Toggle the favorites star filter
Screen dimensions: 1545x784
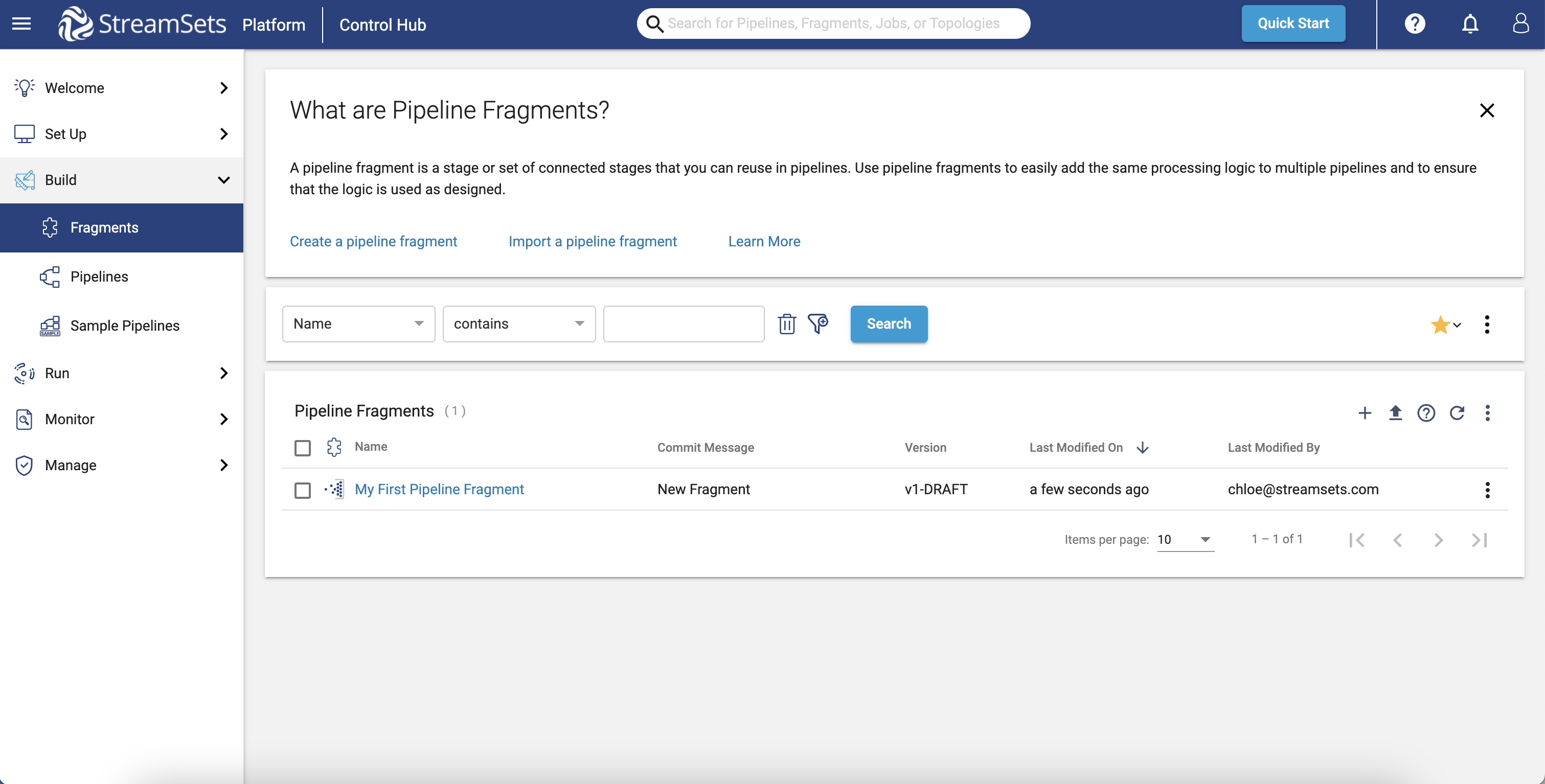tap(1441, 324)
